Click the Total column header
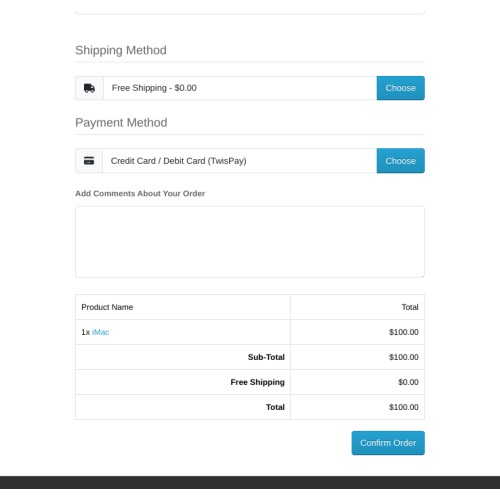Viewport: 500px width, 500px height. tap(410, 307)
